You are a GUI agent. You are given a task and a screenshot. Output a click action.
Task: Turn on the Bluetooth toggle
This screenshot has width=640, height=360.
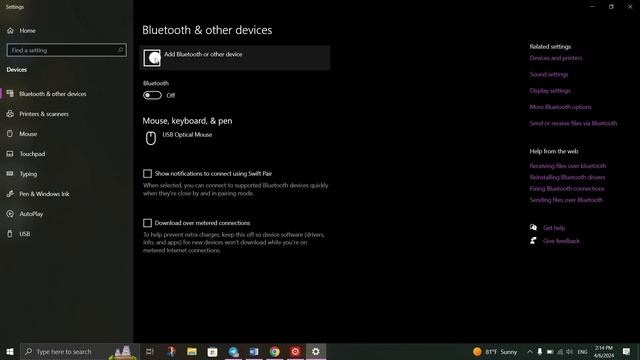point(152,95)
